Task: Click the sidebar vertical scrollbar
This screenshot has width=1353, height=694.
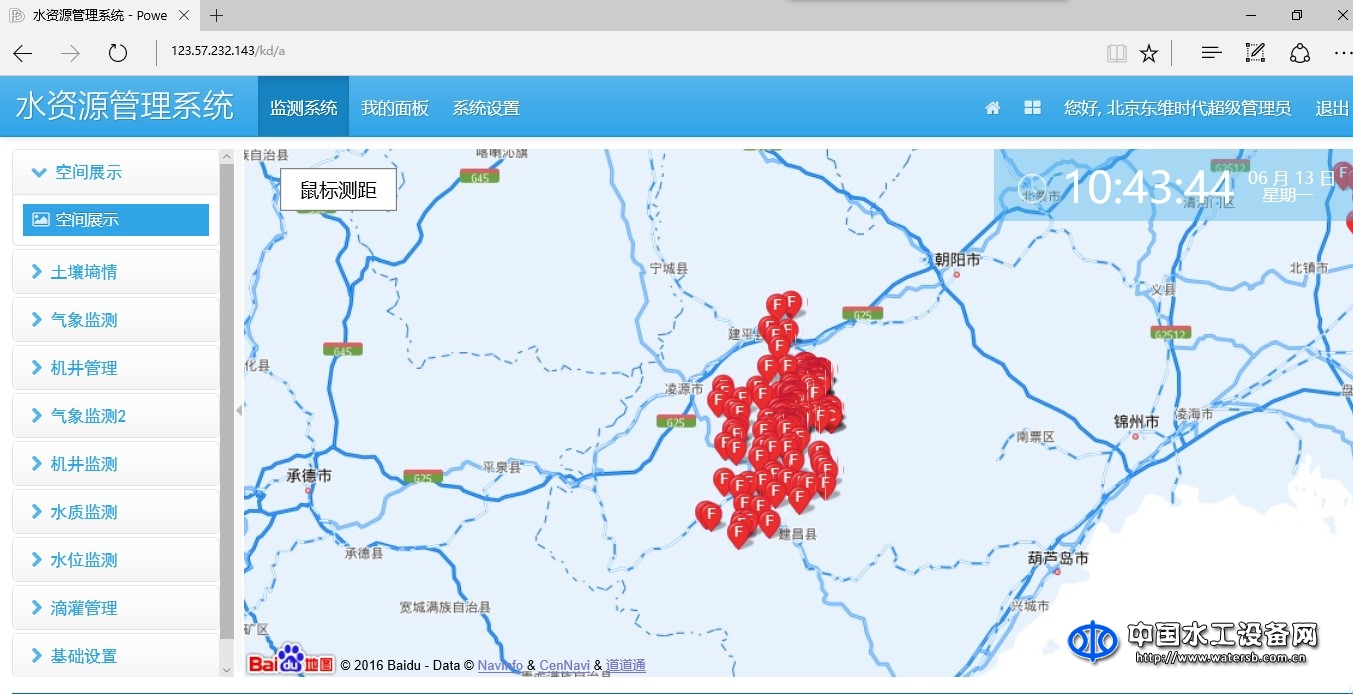Action: pyautogui.click(x=227, y=400)
